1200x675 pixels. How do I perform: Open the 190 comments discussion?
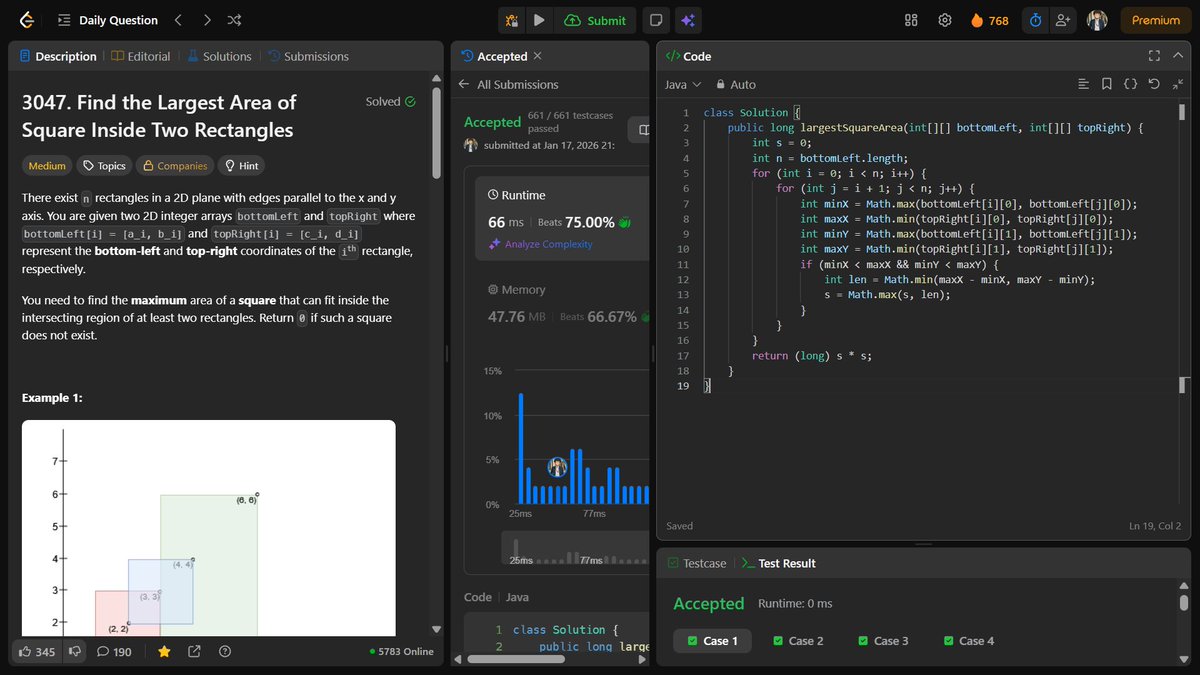tap(114, 651)
